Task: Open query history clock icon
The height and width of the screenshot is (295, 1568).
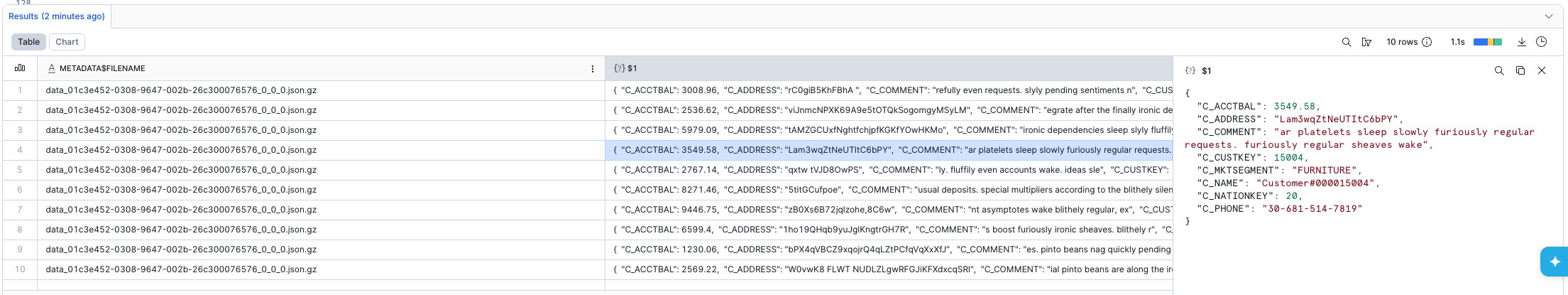Action: [1541, 42]
